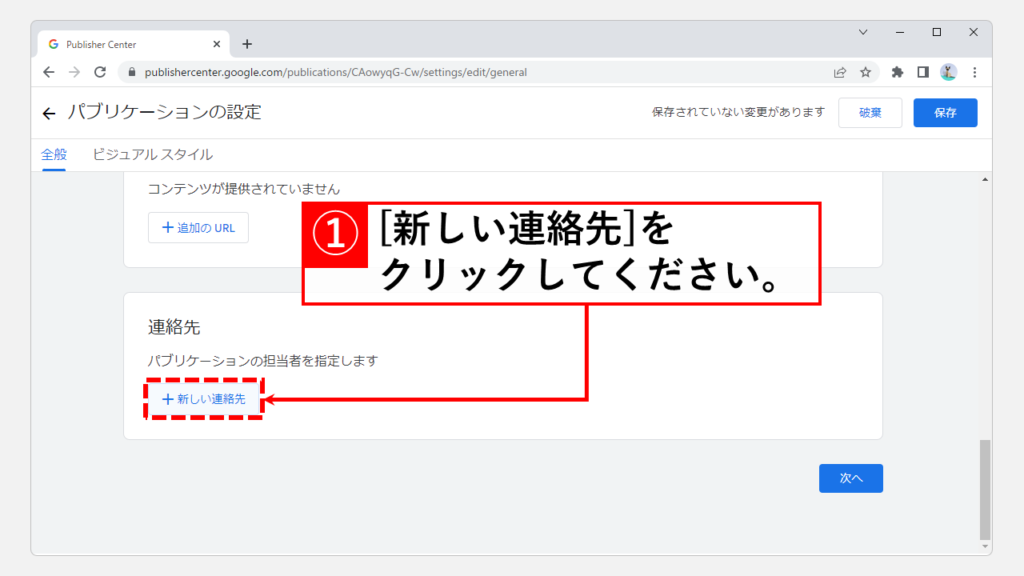Click the 追加の URL button
The width and height of the screenshot is (1024, 576).
click(198, 228)
